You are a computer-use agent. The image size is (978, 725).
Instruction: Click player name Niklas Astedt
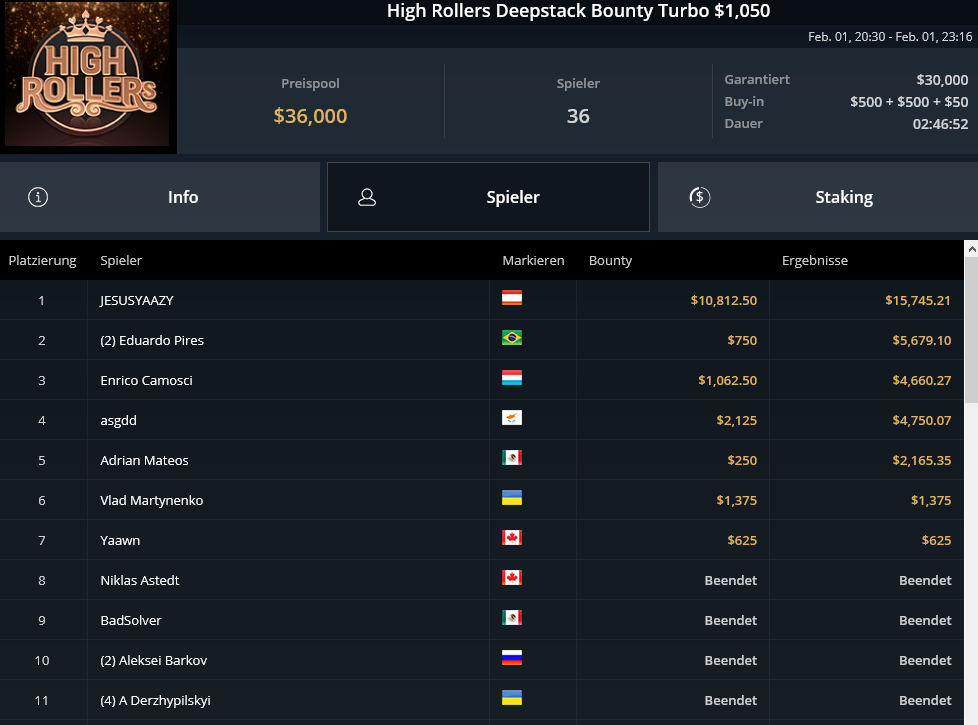pyautogui.click(x=140, y=580)
